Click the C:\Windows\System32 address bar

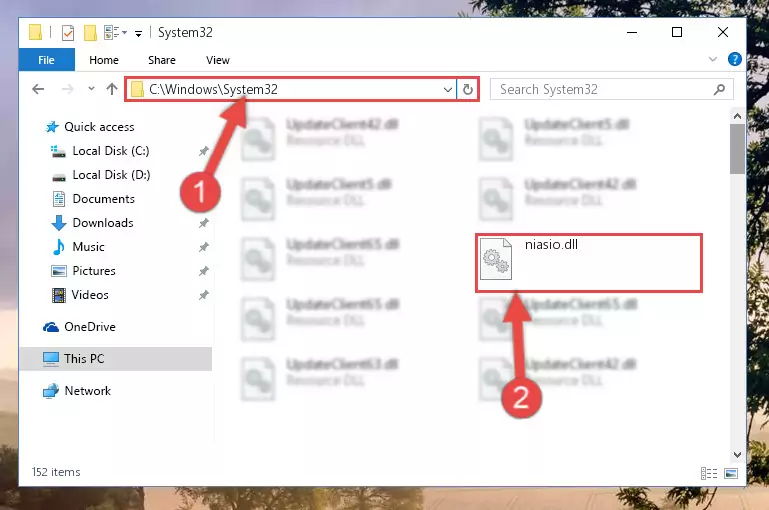(291, 89)
